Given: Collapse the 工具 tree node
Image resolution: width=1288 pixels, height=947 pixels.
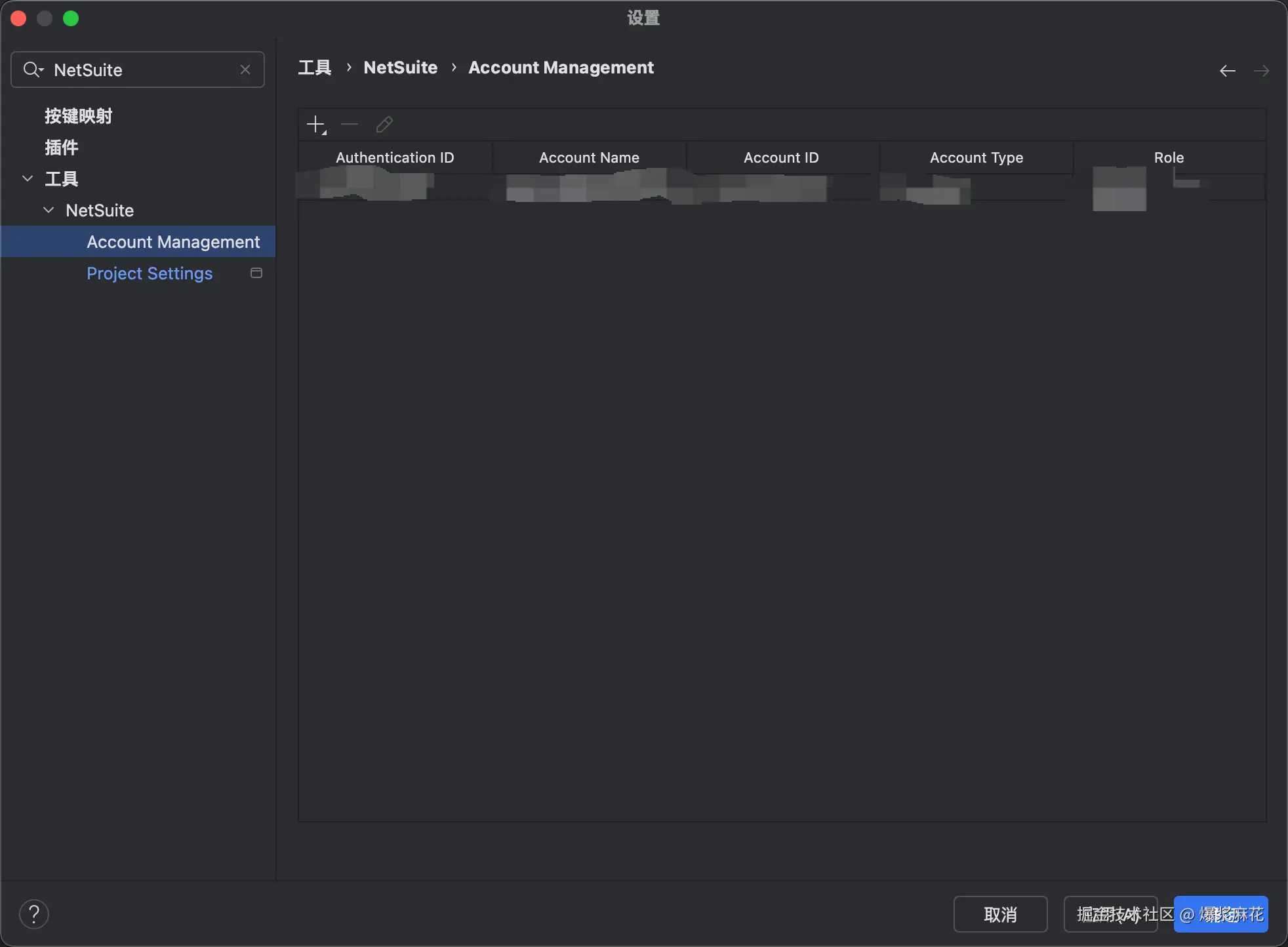Looking at the screenshot, I should point(28,178).
